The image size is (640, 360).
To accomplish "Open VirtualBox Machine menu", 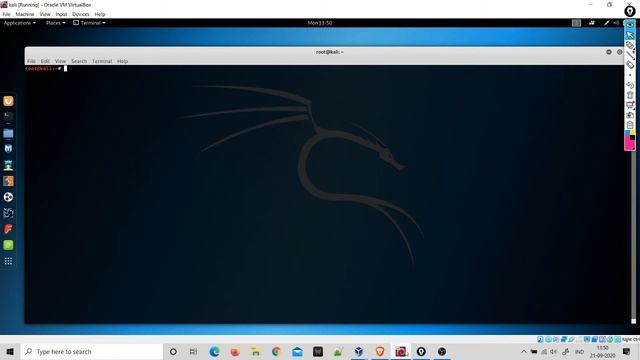I will [25, 14].
